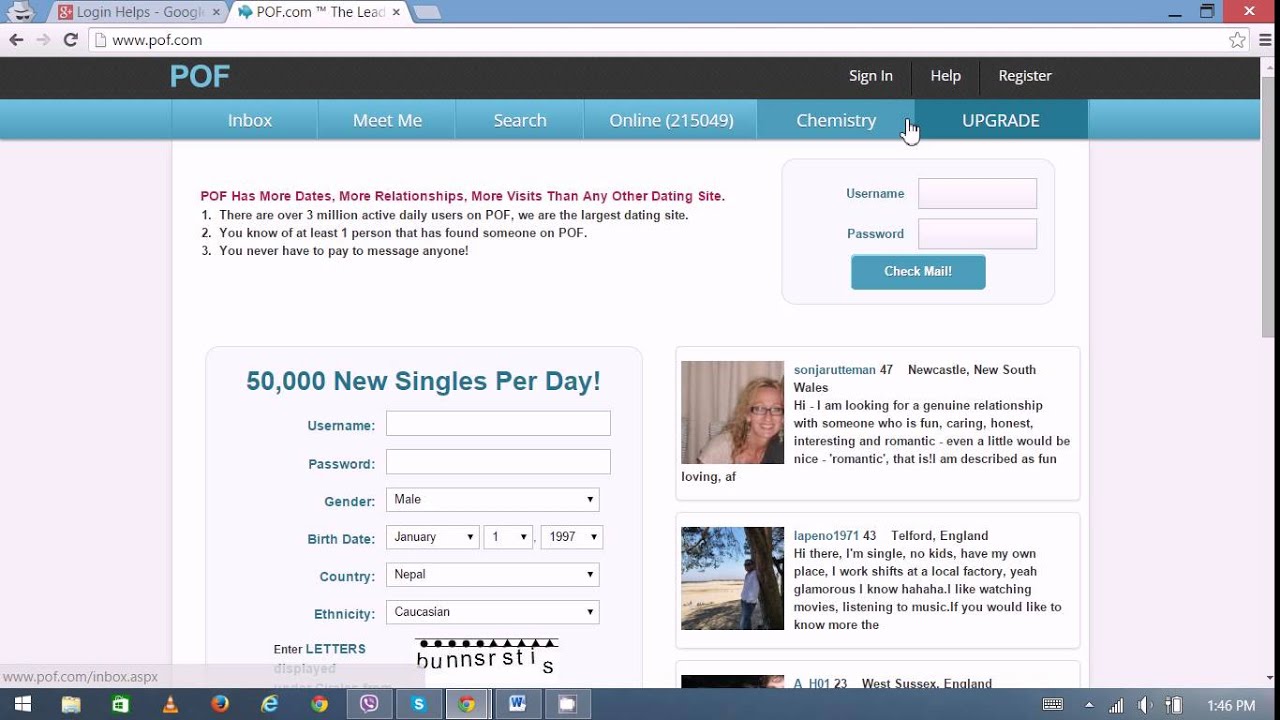The height and width of the screenshot is (720, 1280).
Task: Open Viber from the taskbar
Action: 369,704
